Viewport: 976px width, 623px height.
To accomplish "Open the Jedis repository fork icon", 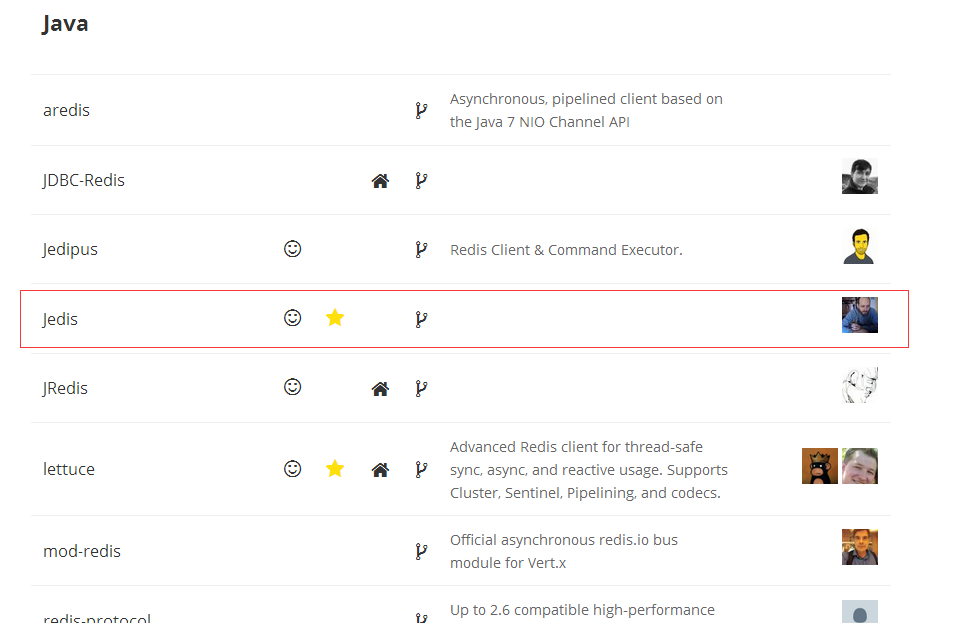I will coord(421,319).
